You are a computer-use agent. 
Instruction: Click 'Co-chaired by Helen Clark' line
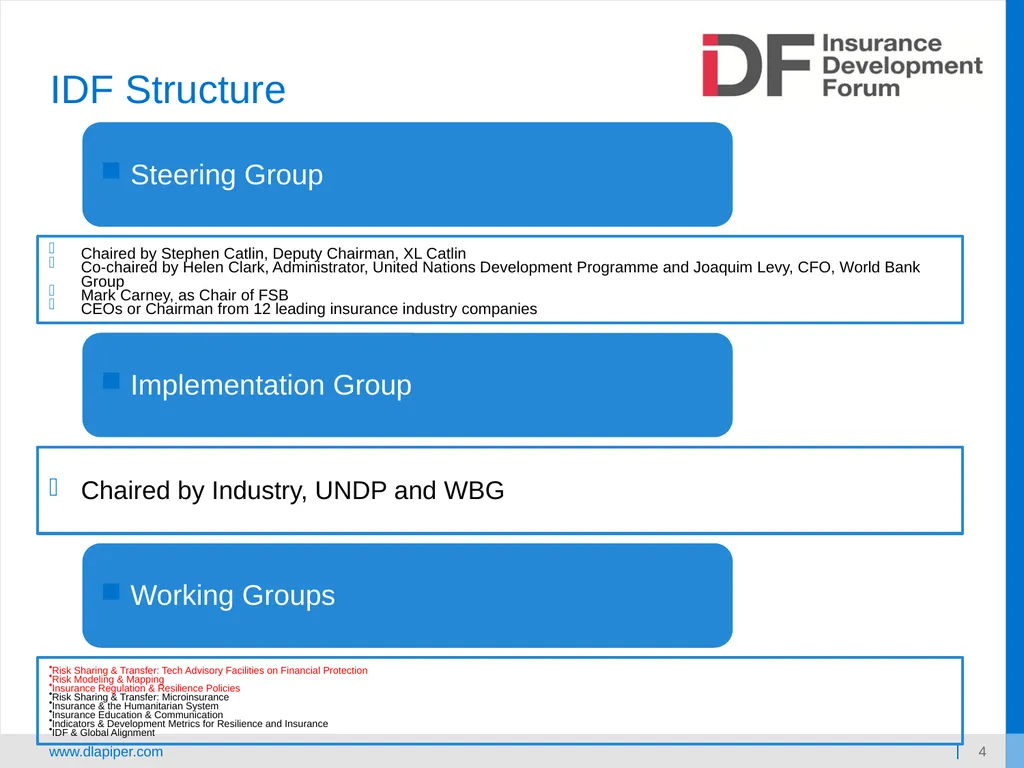[500, 274]
